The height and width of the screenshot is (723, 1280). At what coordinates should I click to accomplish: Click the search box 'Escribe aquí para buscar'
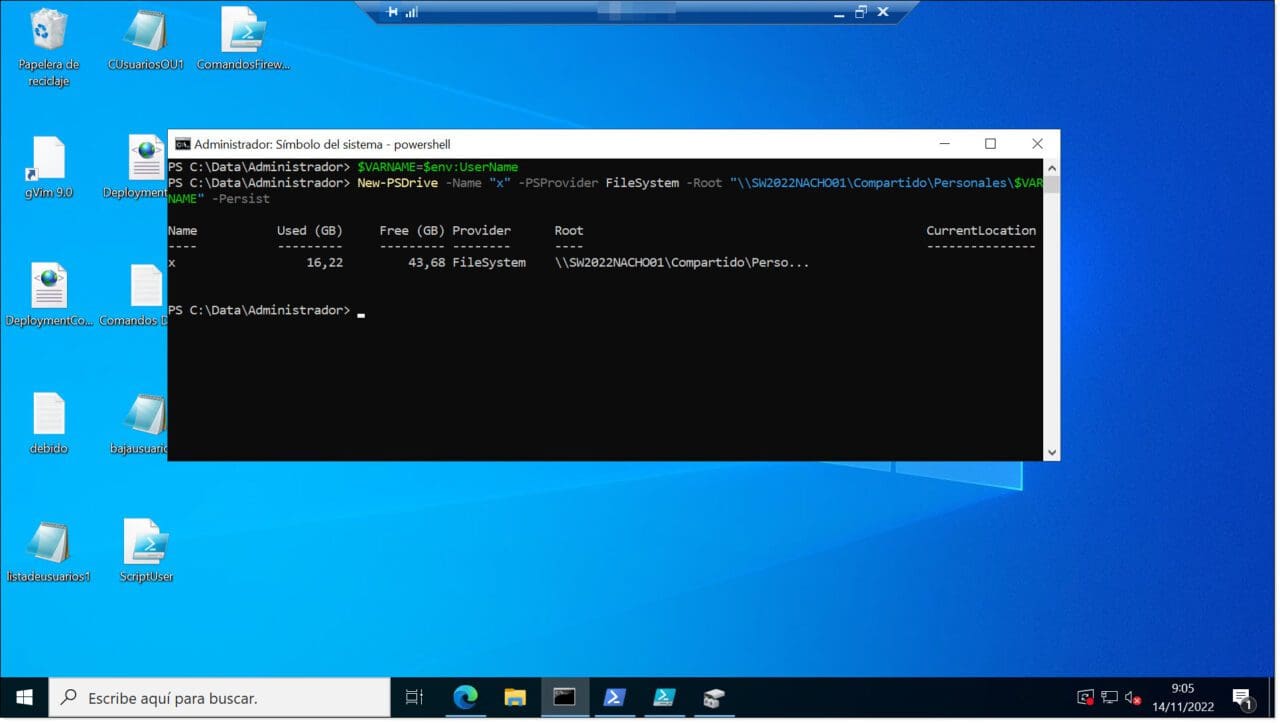coord(220,698)
